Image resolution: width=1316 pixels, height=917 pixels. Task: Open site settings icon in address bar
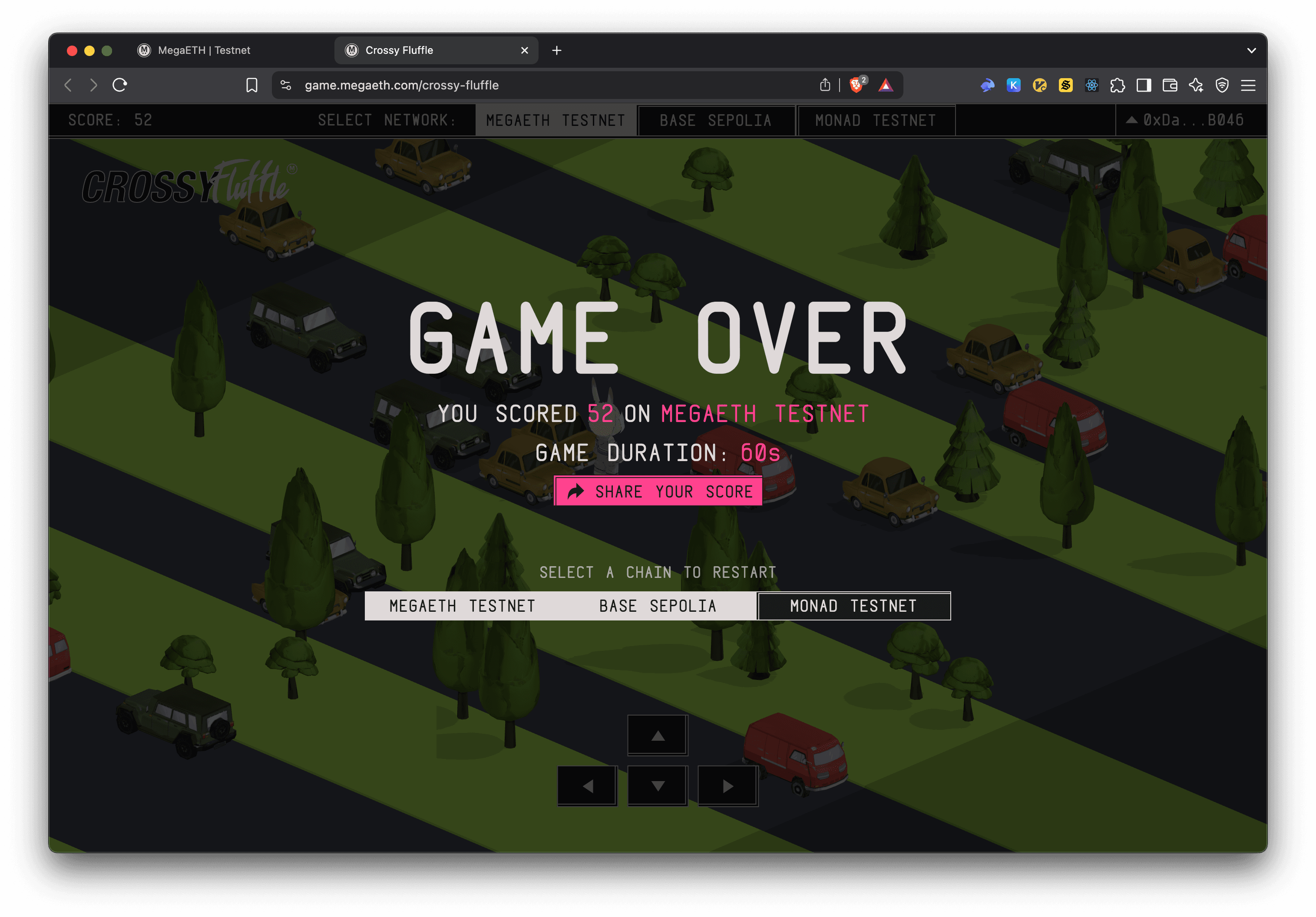point(285,86)
